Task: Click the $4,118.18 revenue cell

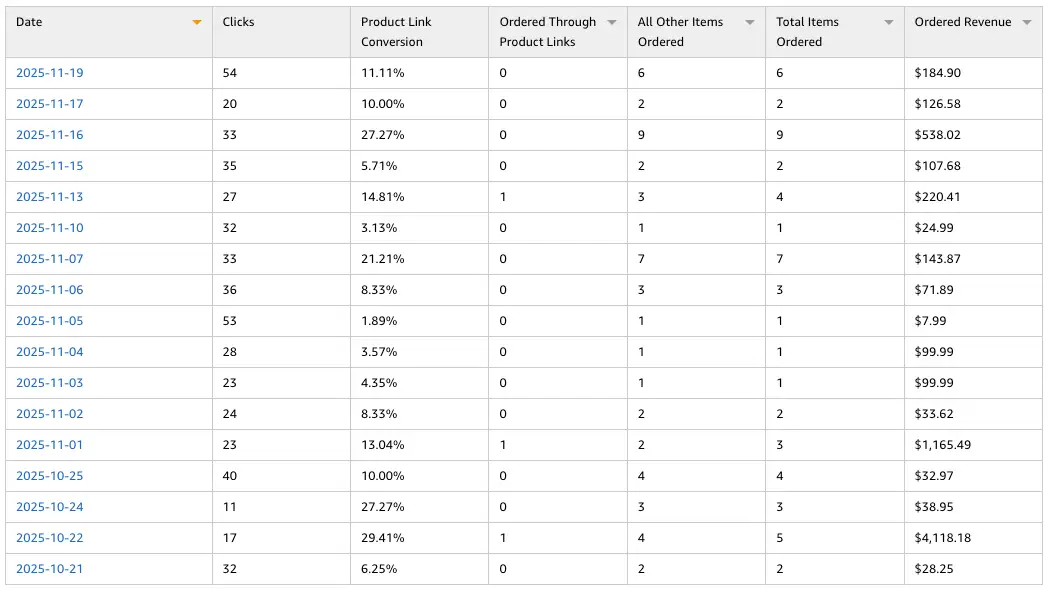Action: pos(942,538)
